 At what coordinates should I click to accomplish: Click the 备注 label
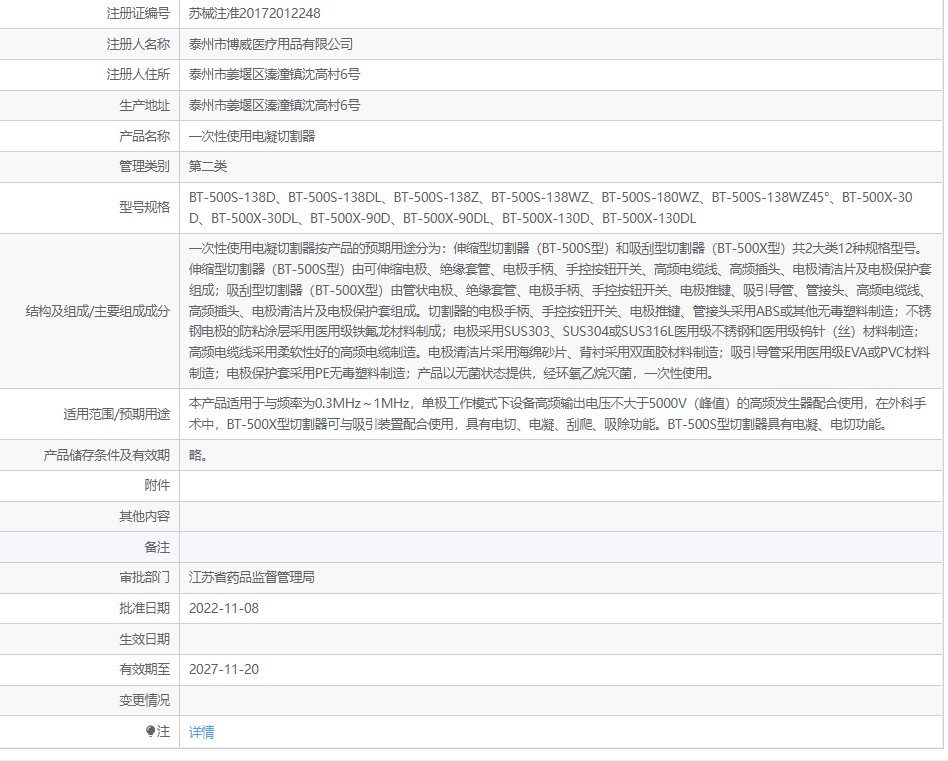(x=157, y=547)
